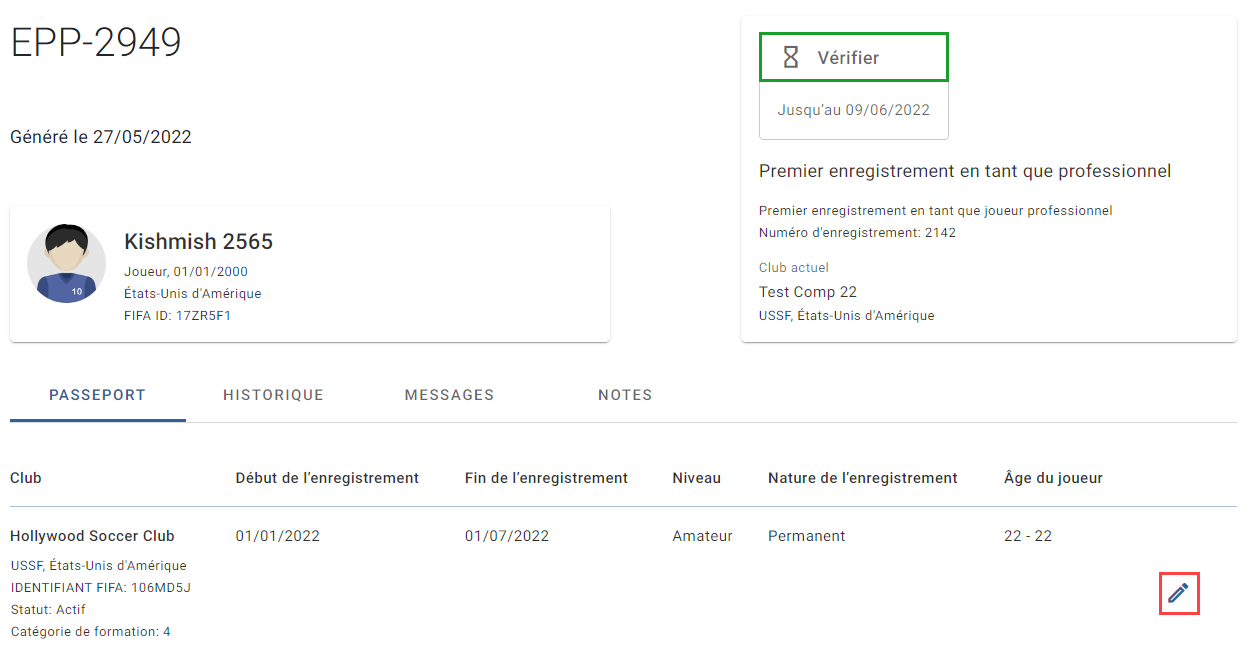Click Début de l'enregistrement column header
The width and height of the screenshot is (1252, 668).
pyautogui.click(x=327, y=478)
